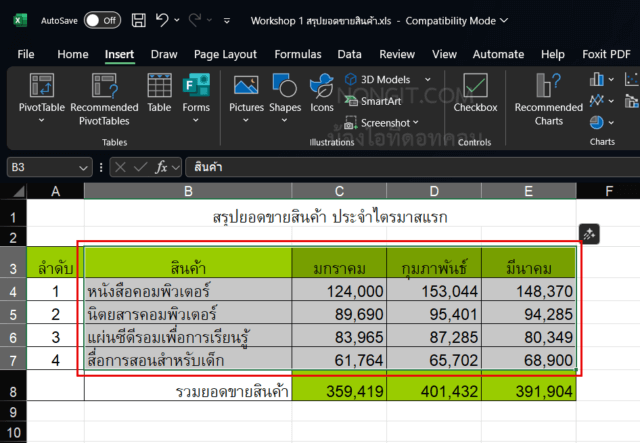The width and height of the screenshot is (640, 443).
Task: Insert a Scatter chart icon
Action: [x=631, y=79]
